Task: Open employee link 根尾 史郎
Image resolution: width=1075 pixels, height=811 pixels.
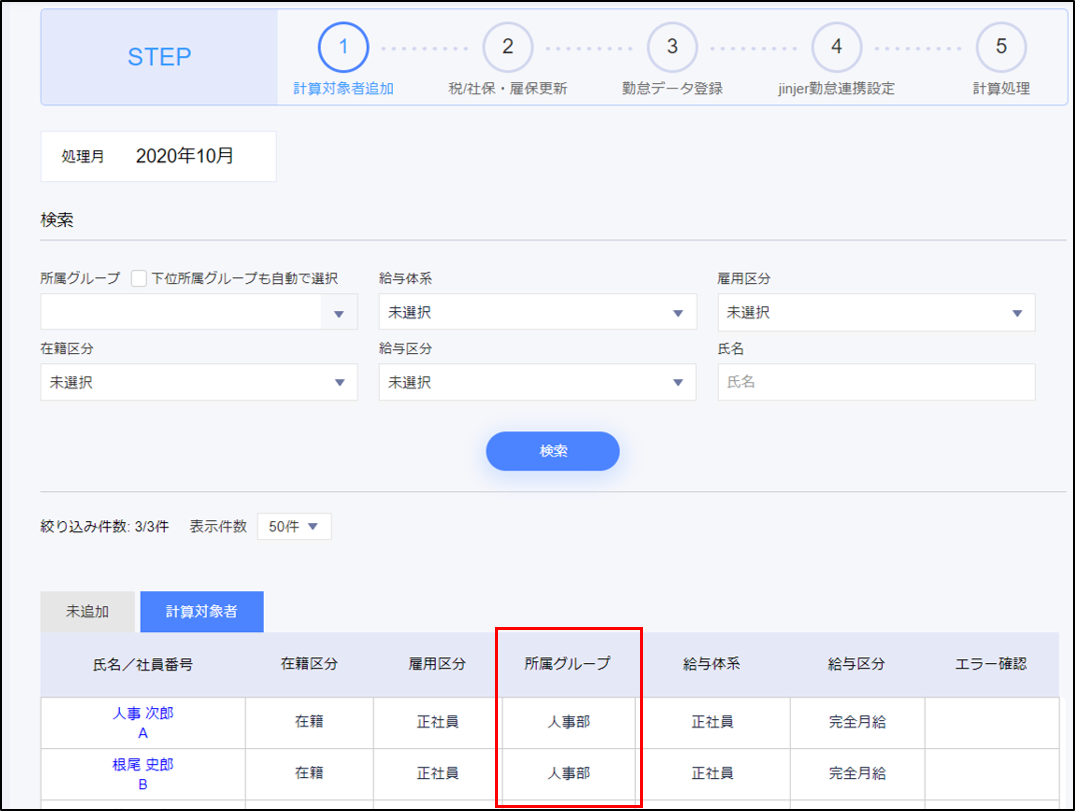Action: (143, 765)
